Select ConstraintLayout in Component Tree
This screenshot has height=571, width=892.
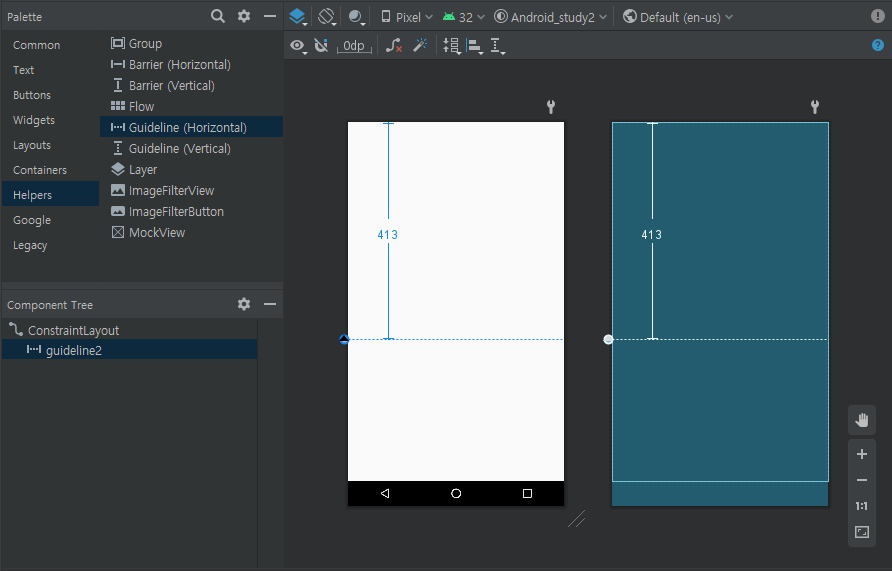point(130,330)
